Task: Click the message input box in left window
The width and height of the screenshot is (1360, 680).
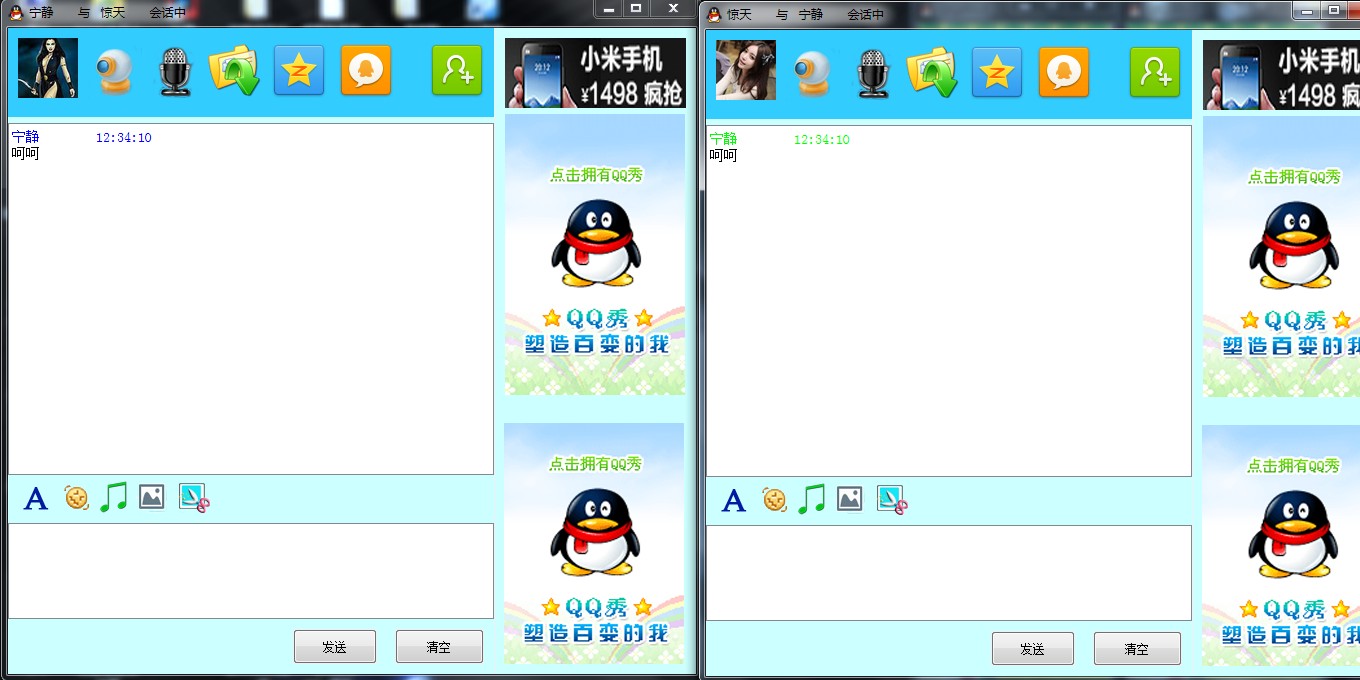Action: click(x=251, y=571)
